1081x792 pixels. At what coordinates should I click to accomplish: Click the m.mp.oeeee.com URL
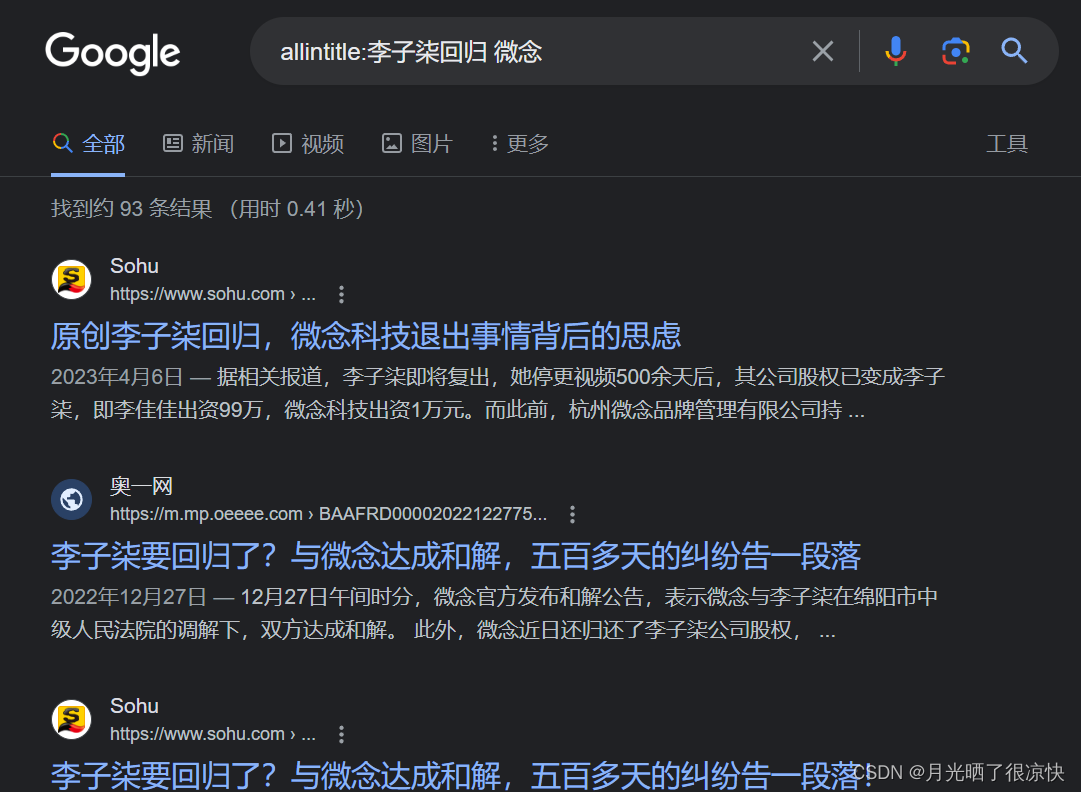tap(328, 514)
